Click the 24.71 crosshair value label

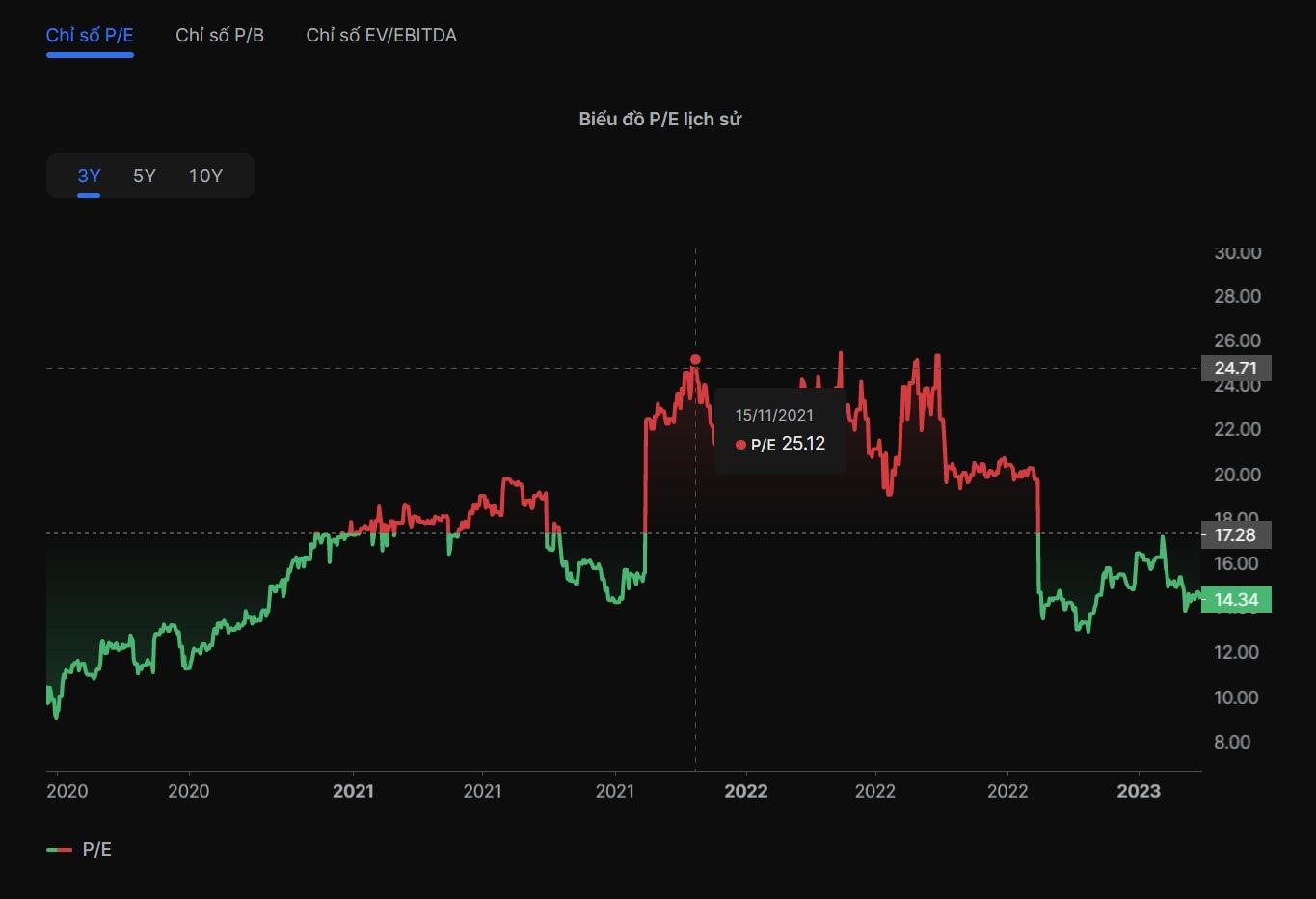pos(1236,368)
